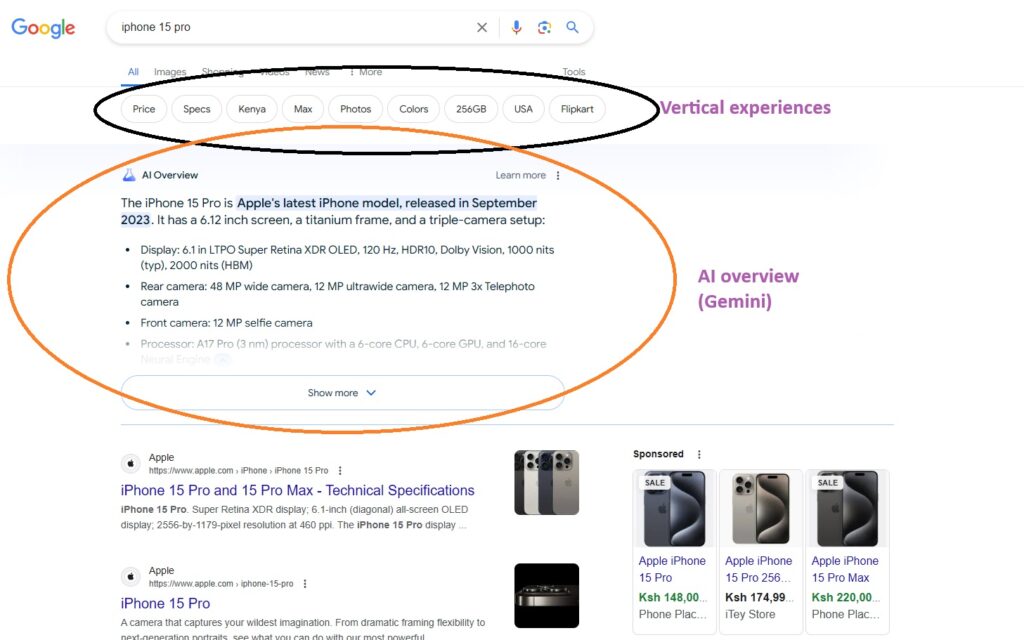Open Google Lens image search
This screenshot has width=1024, height=640.
pos(544,28)
